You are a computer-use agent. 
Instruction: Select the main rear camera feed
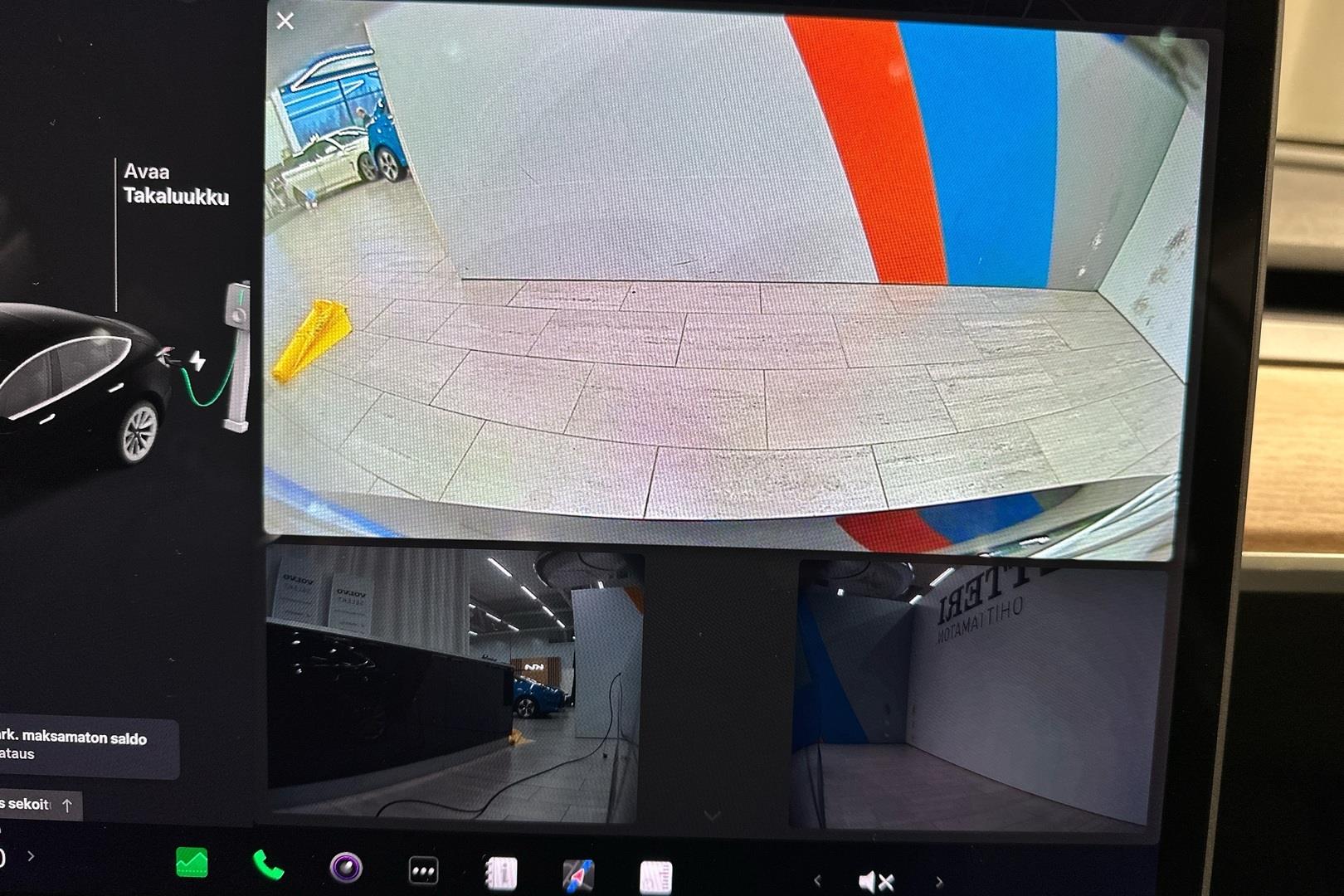[722, 282]
